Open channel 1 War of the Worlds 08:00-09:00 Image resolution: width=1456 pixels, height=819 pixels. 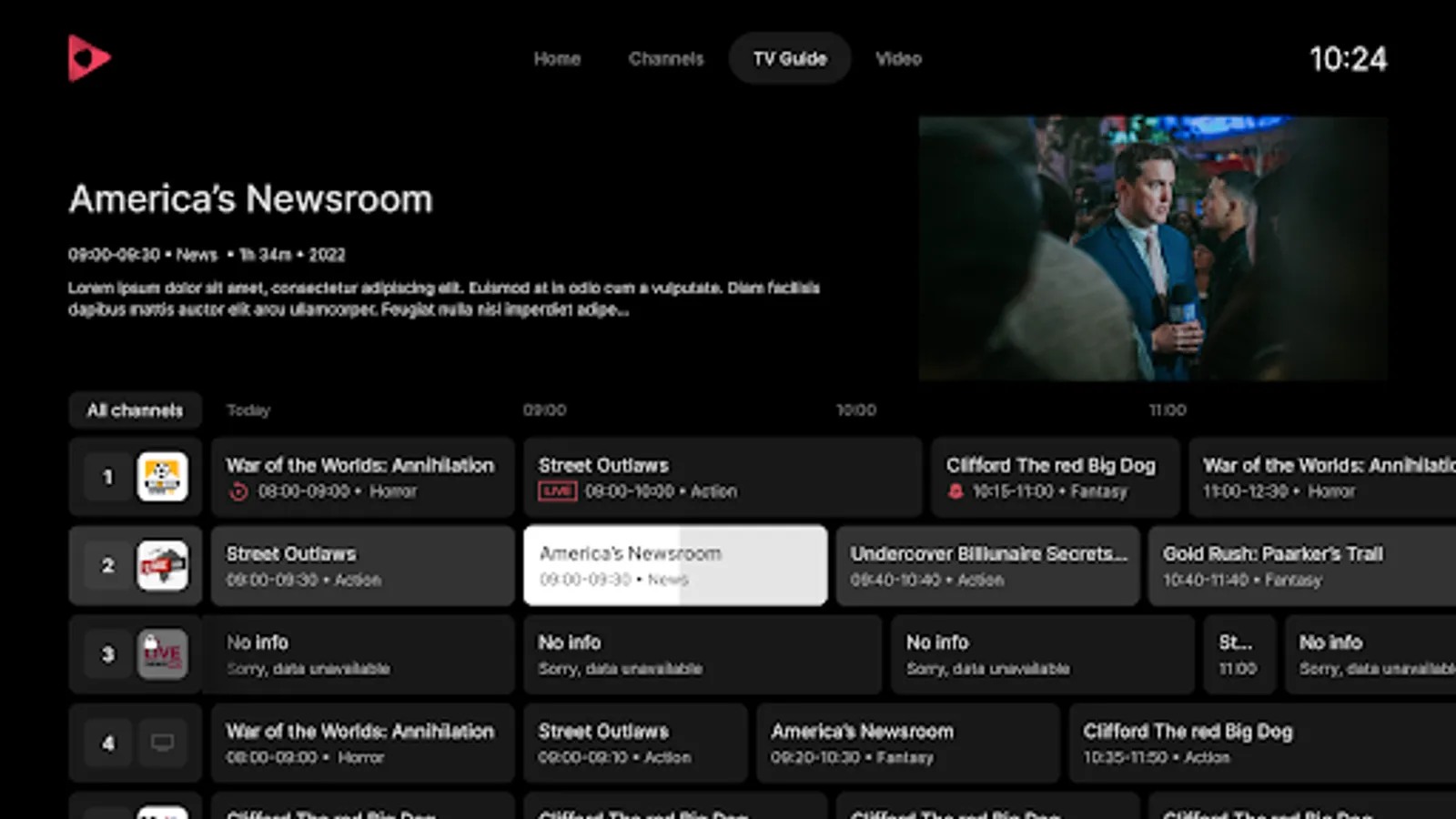(x=363, y=477)
